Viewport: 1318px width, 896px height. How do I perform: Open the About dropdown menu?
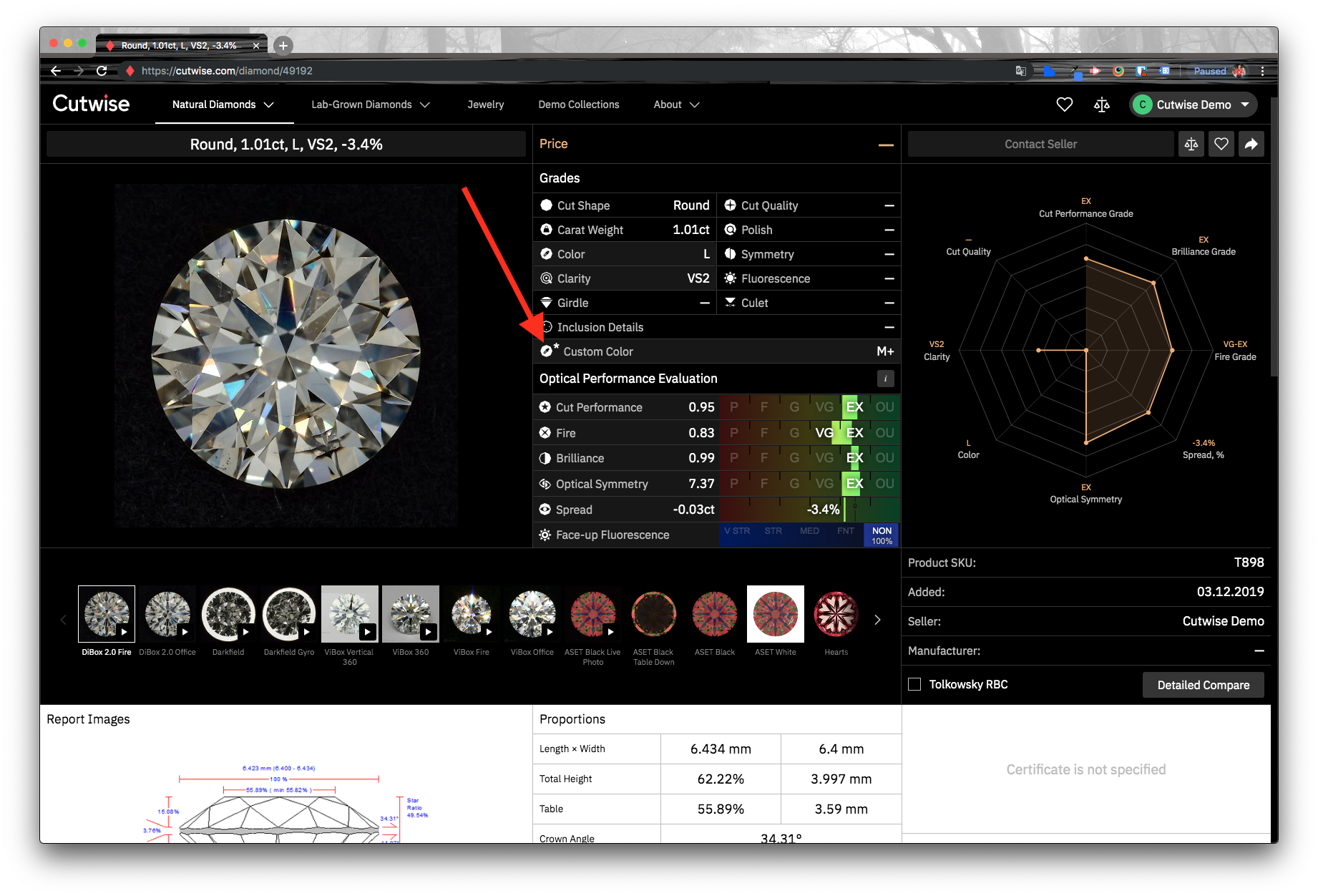pyautogui.click(x=676, y=104)
